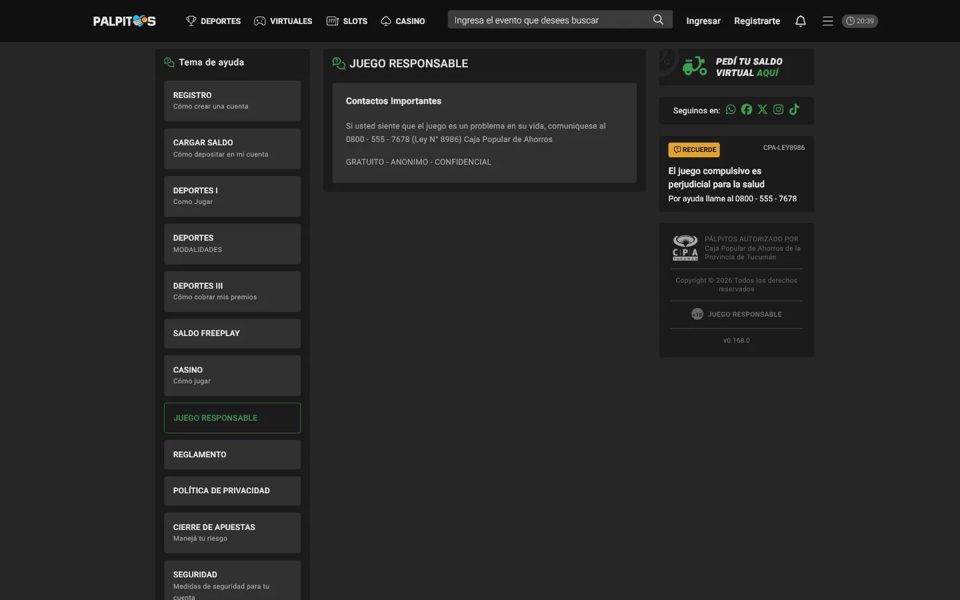960x600 pixels.
Task: Open Palpitos Facebook page
Action: pyautogui.click(x=746, y=110)
